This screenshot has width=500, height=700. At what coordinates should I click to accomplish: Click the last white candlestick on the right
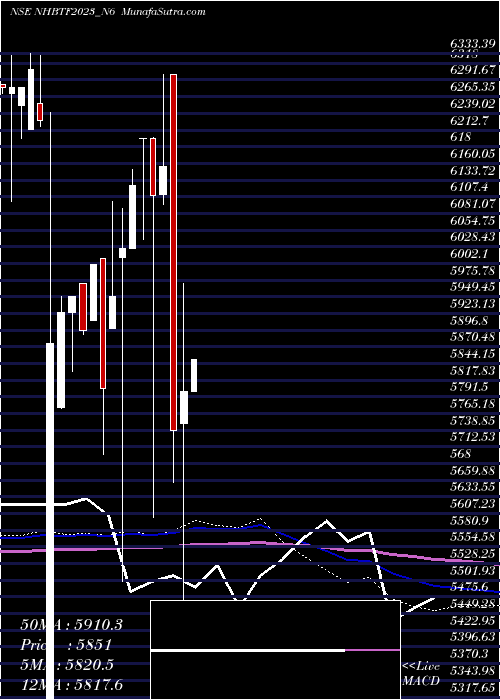coord(194,375)
